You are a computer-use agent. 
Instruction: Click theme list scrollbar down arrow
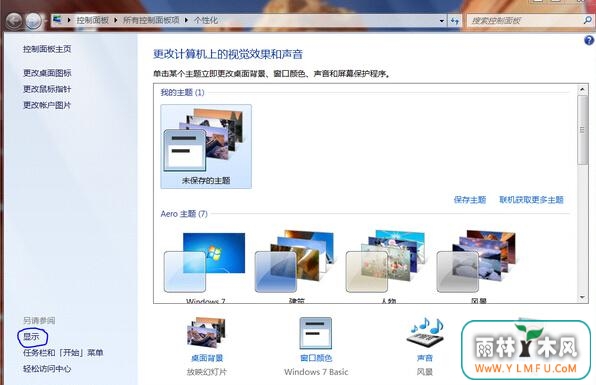(582, 298)
